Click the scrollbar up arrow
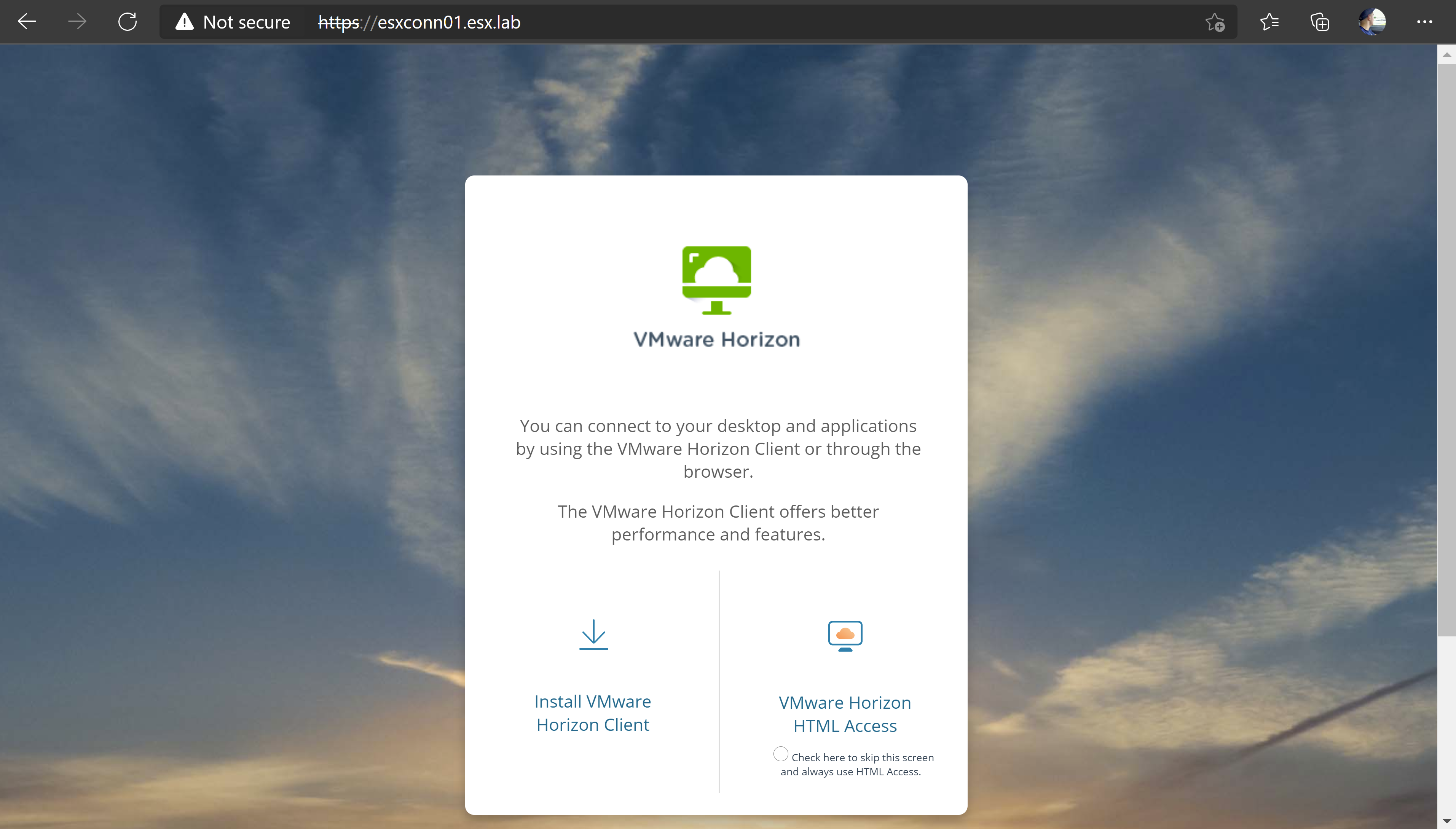Viewport: 1456px width, 829px height. (x=1446, y=55)
